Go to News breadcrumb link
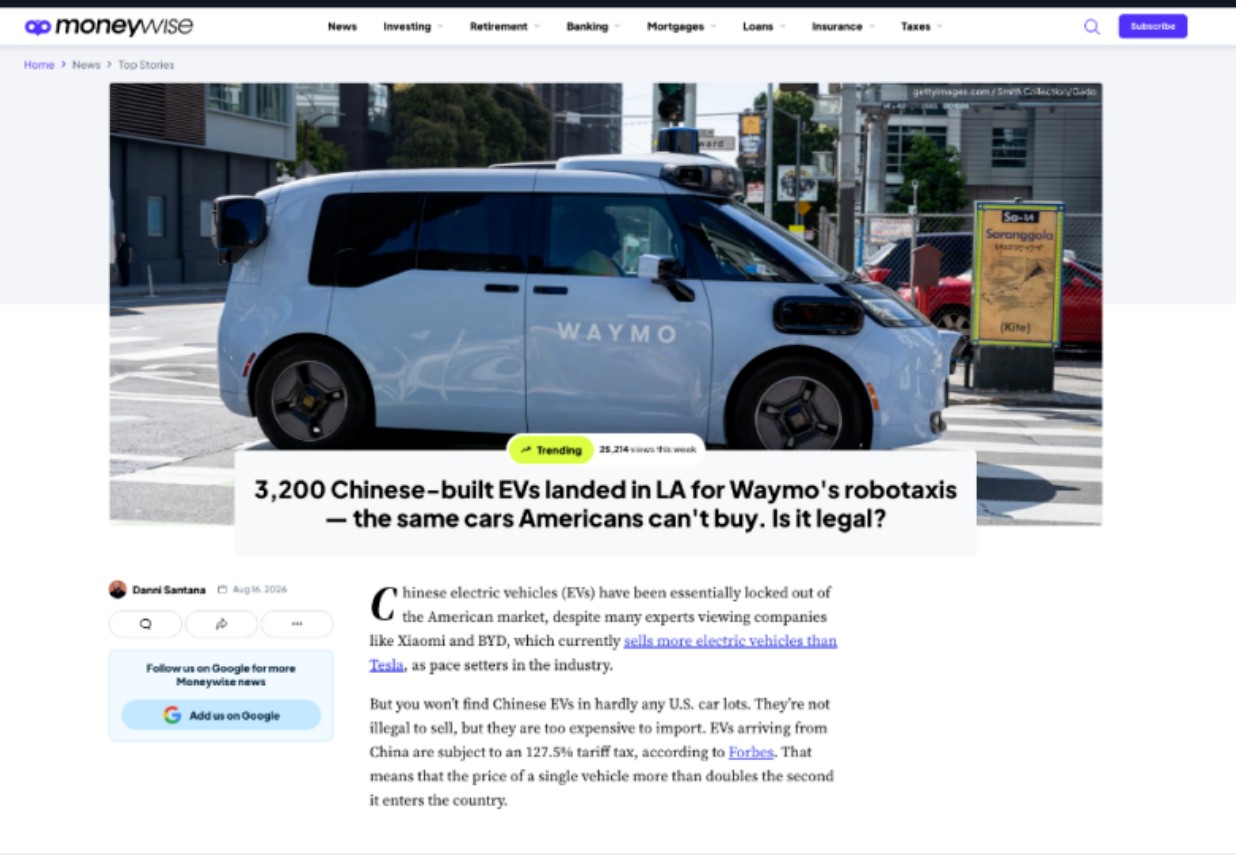This screenshot has height=855, width=1236. click(x=86, y=65)
